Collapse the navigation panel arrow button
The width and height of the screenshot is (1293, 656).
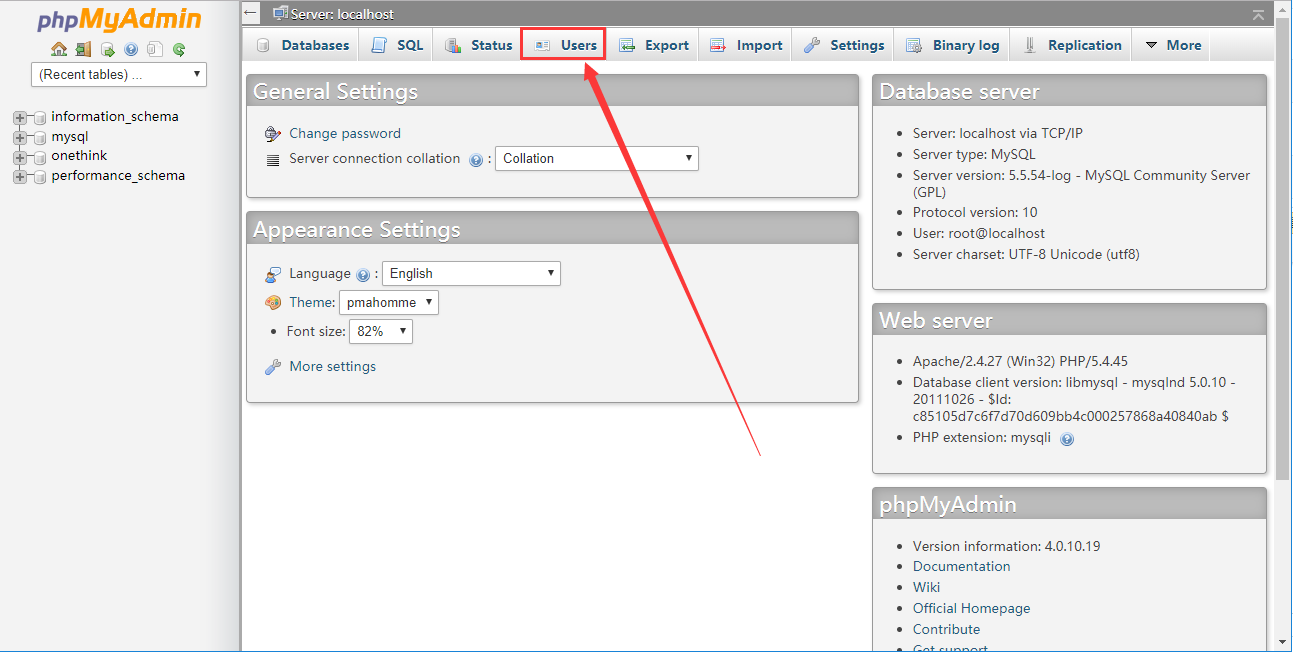point(251,14)
